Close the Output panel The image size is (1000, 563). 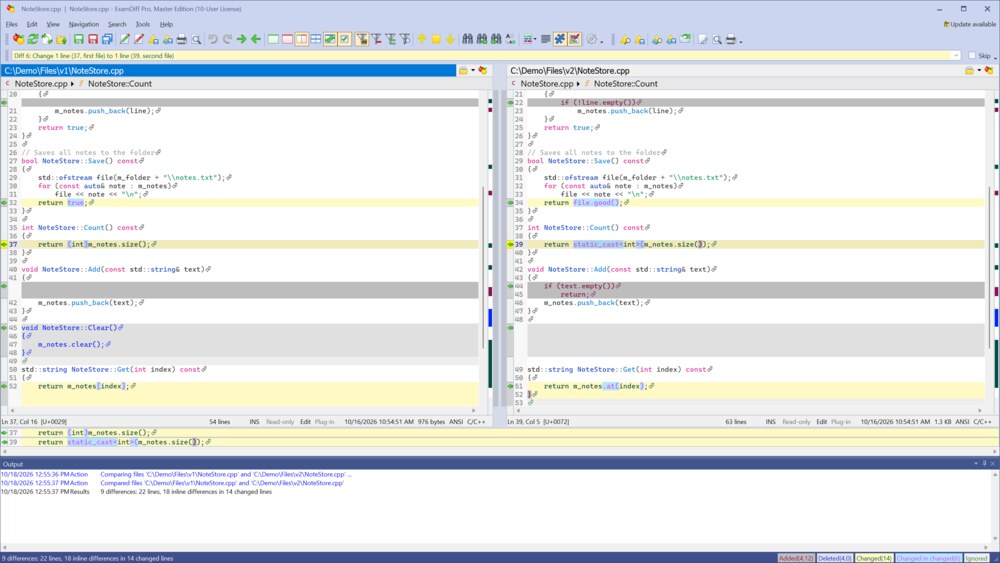(x=992, y=464)
